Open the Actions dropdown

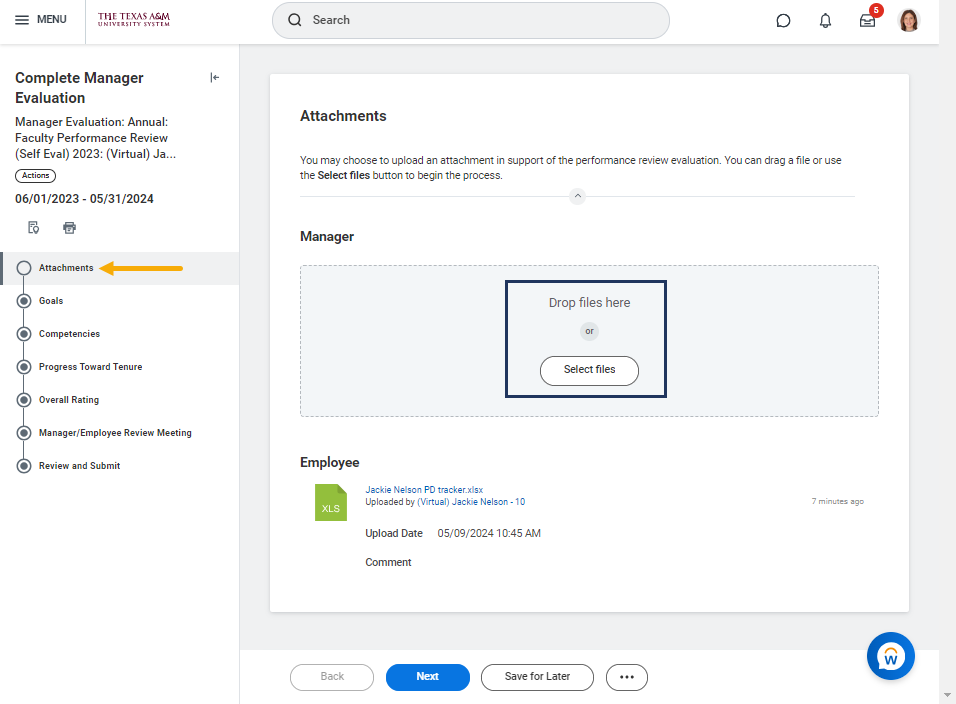(x=35, y=176)
